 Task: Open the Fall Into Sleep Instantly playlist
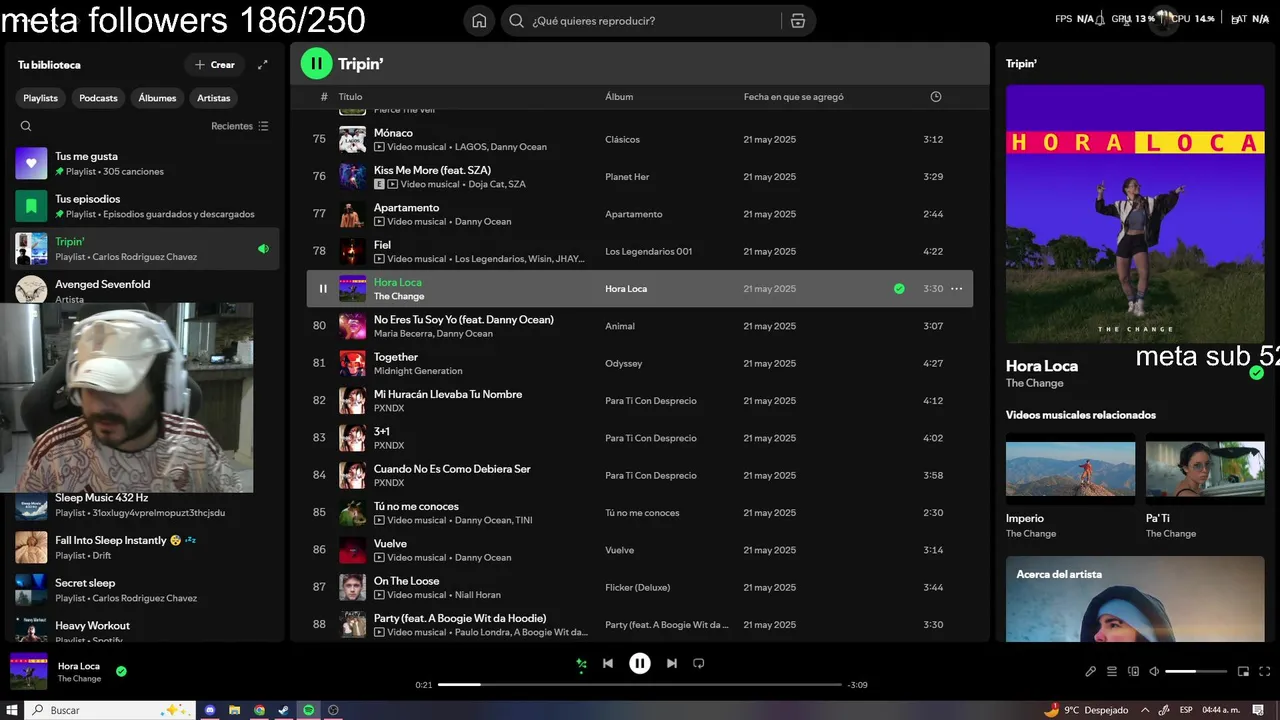[x=145, y=547]
